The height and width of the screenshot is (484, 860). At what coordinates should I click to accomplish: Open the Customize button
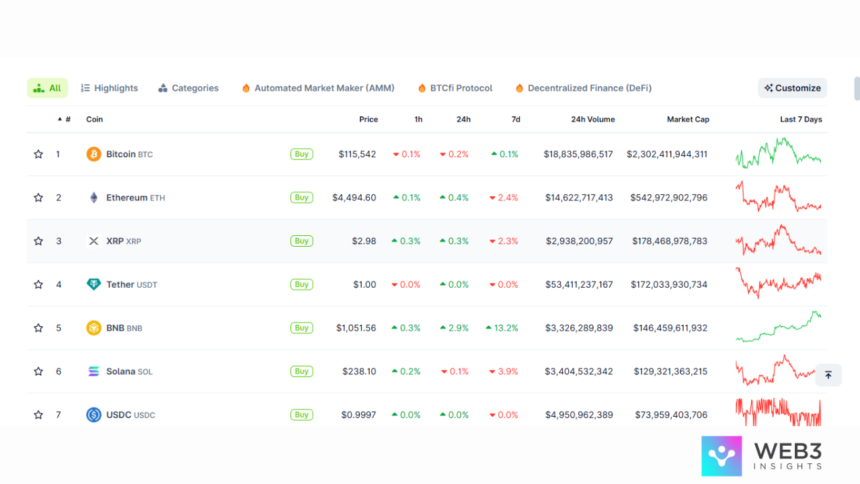pos(792,88)
